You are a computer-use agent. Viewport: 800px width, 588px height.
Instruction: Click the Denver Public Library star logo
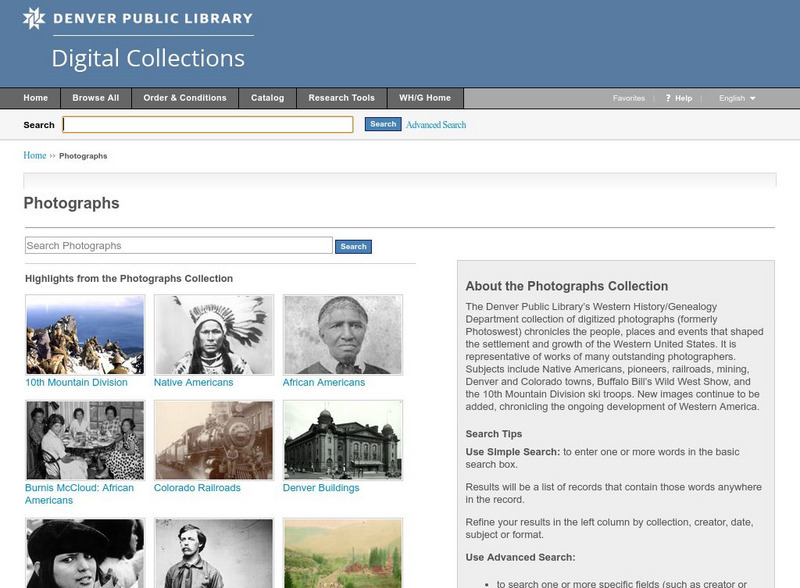34,18
